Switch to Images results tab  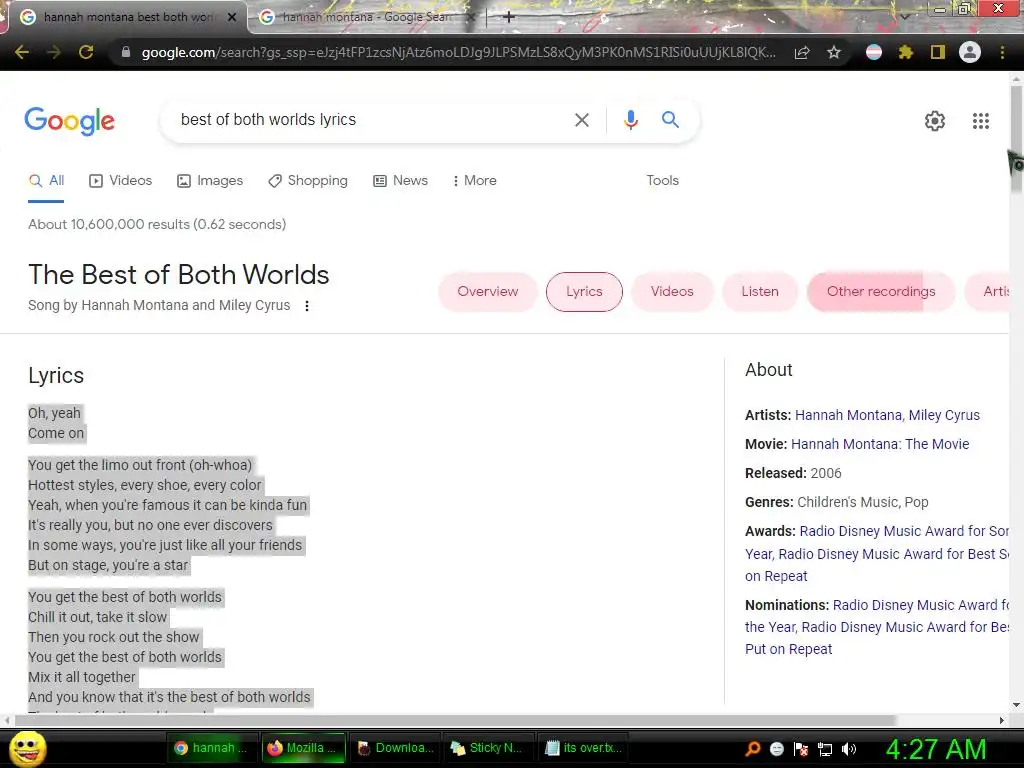pos(210,181)
